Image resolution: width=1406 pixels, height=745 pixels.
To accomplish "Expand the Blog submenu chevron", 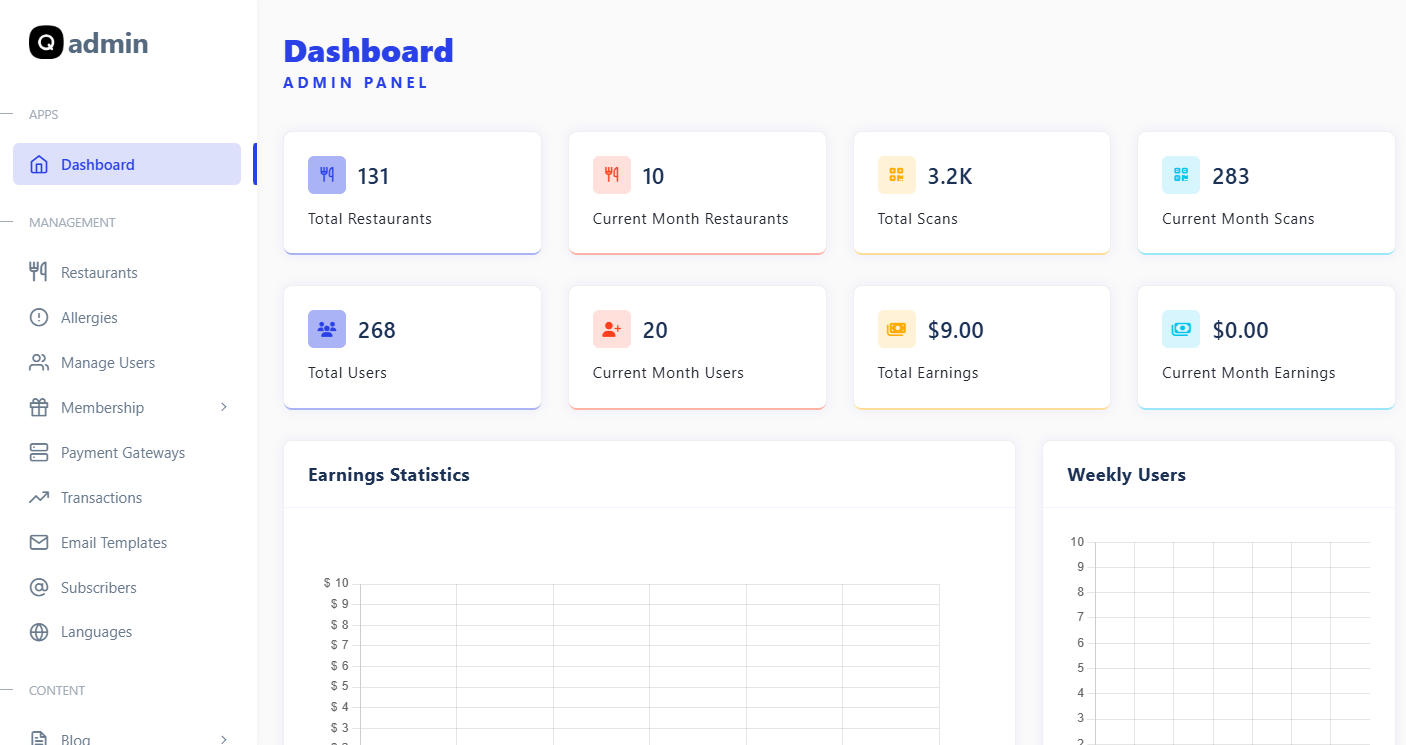I will (224, 739).
